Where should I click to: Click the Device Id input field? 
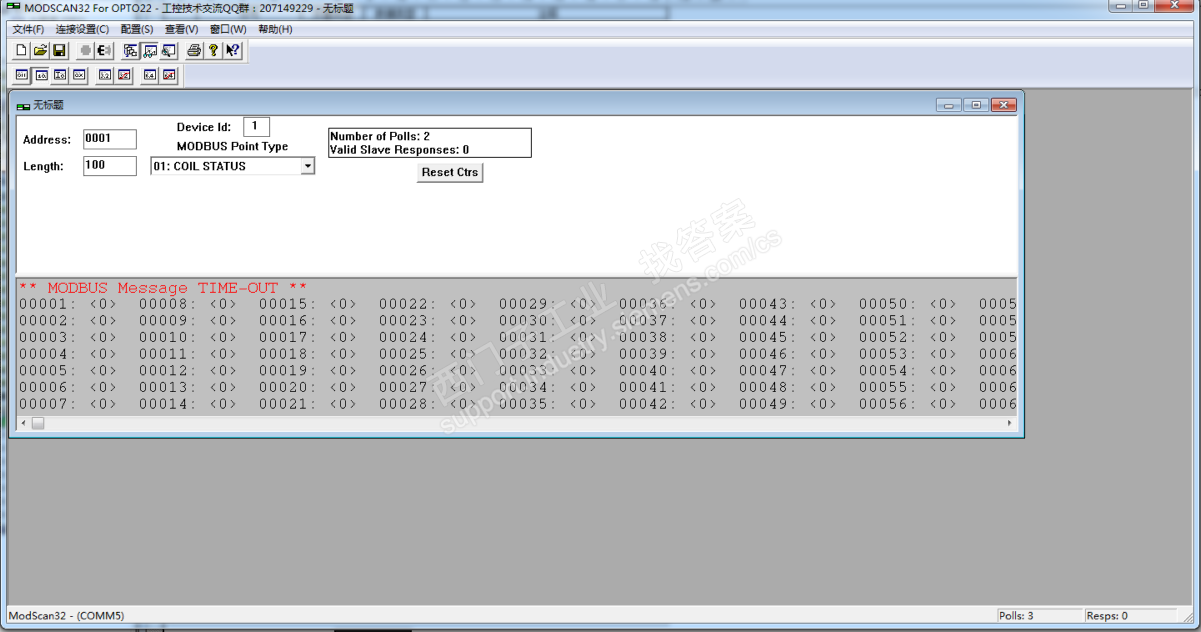(x=256, y=127)
